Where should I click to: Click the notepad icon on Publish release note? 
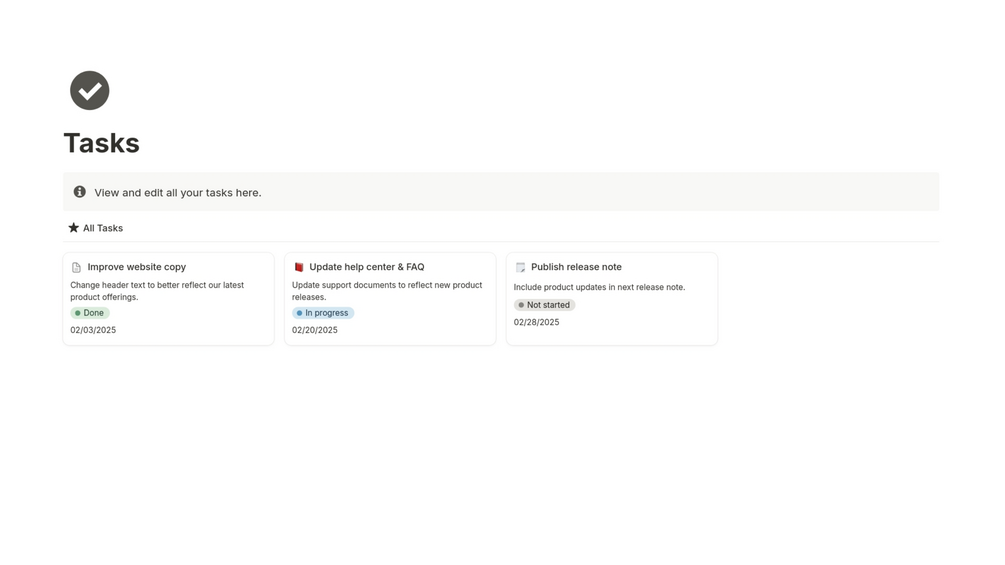(520, 268)
